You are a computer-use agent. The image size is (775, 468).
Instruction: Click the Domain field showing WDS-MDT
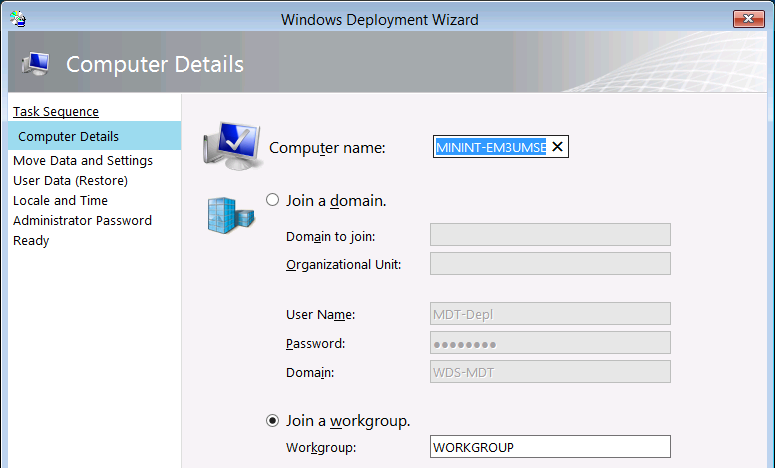pos(550,372)
